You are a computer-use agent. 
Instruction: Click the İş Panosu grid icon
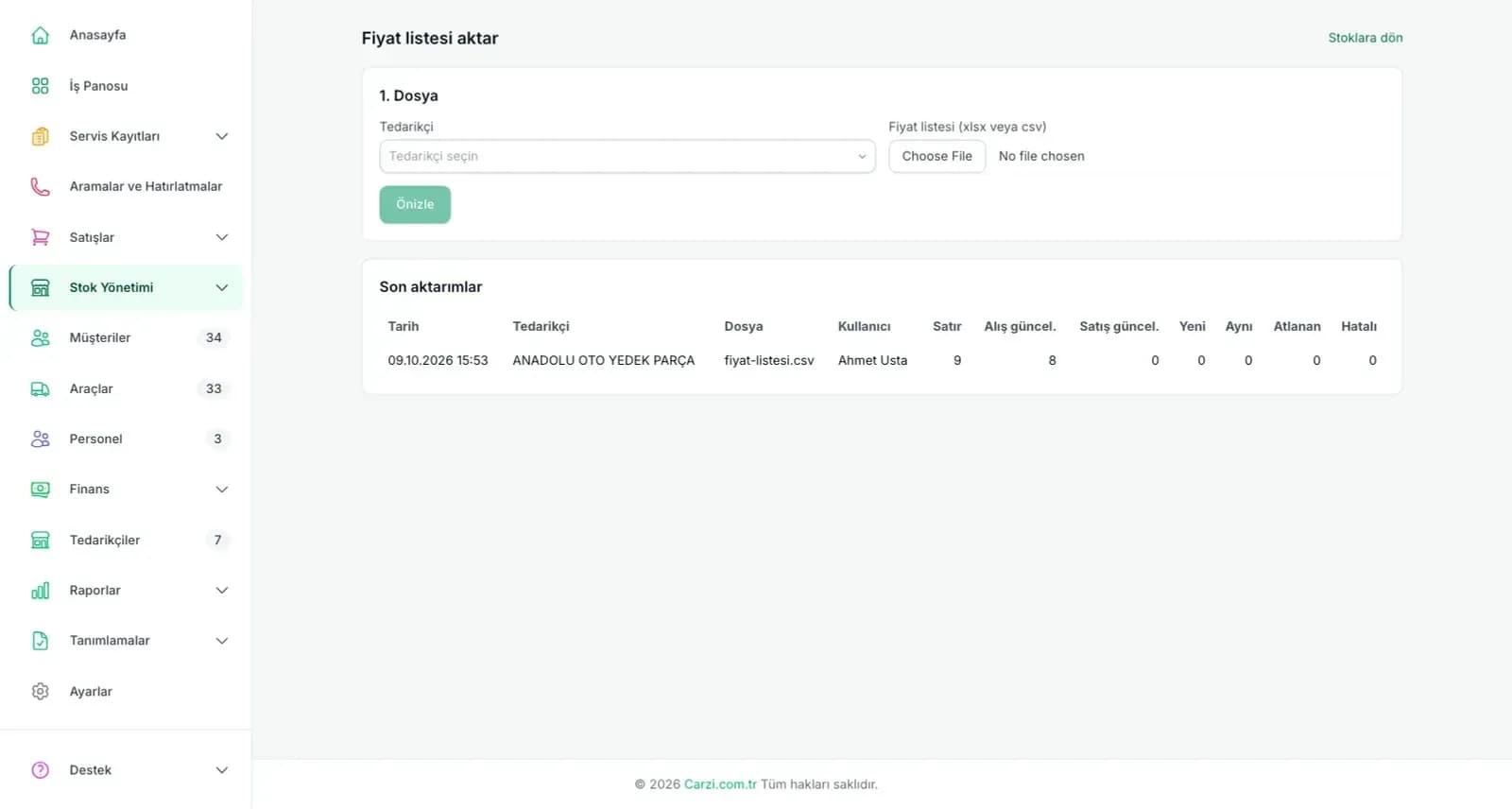click(40, 86)
